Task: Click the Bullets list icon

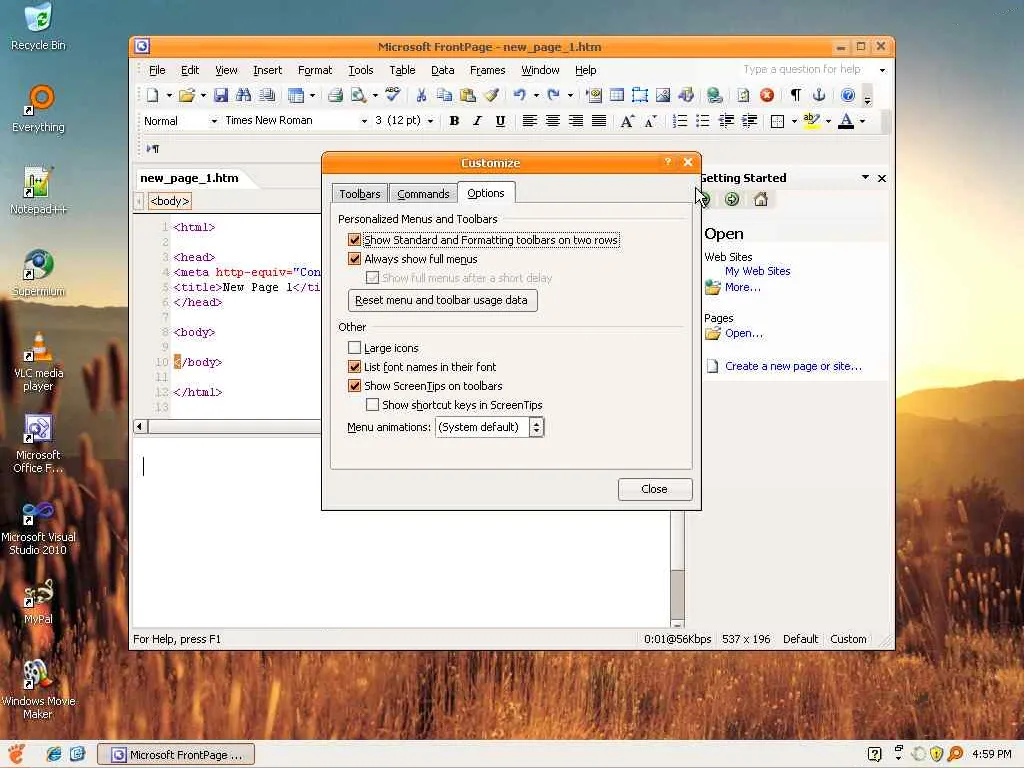Action: [x=703, y=121]
